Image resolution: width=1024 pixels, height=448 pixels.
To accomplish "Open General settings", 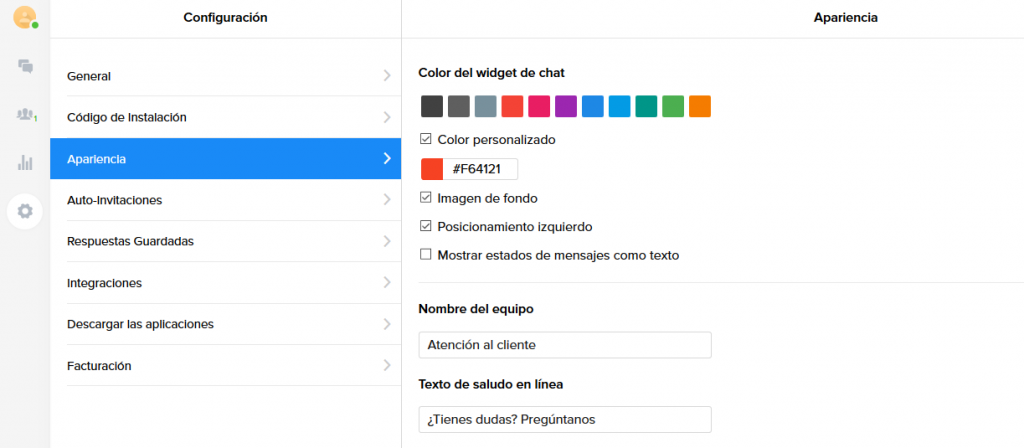I will [x=225, y=76].
